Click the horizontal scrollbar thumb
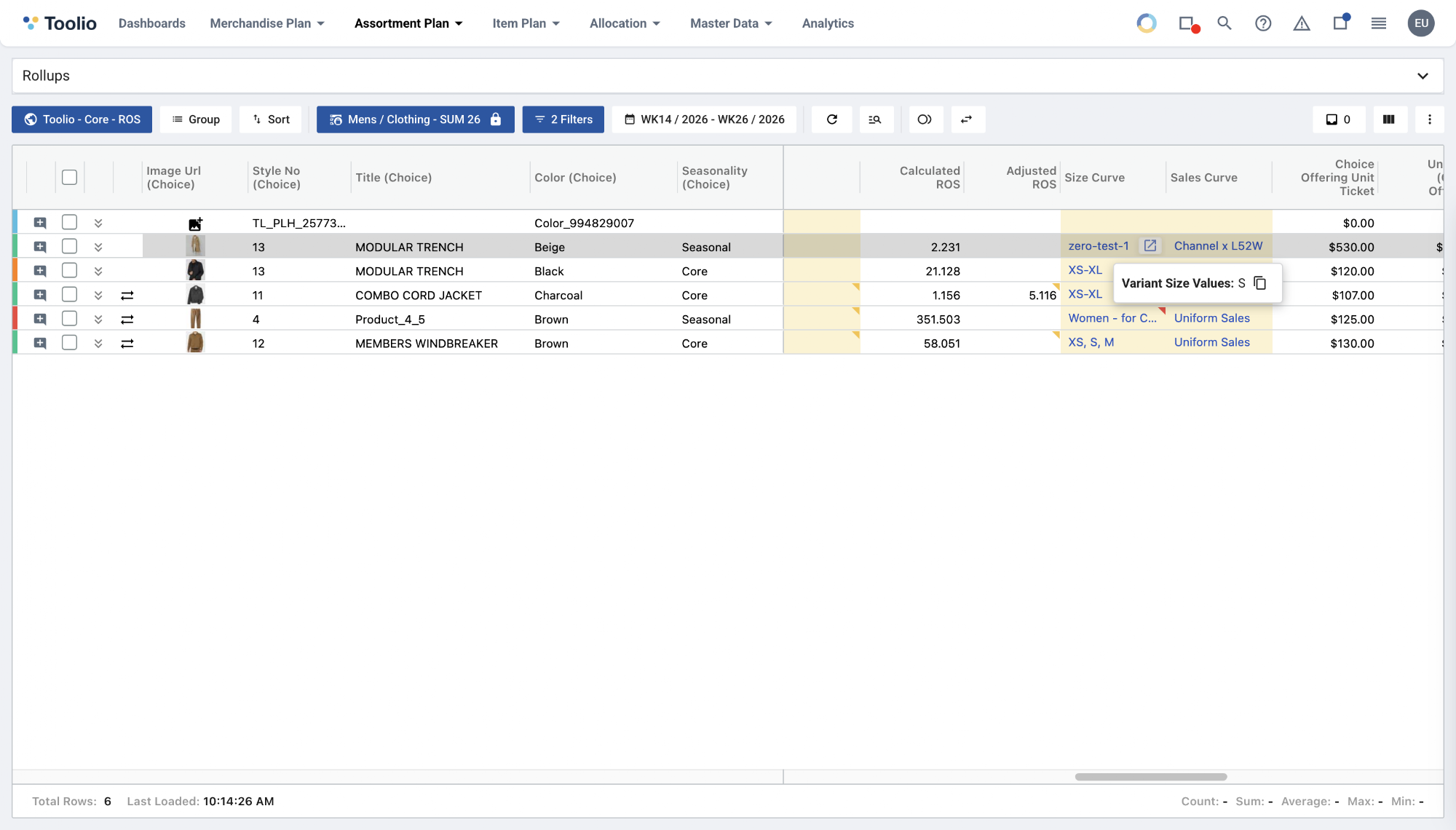 [x=1151, y=777]
